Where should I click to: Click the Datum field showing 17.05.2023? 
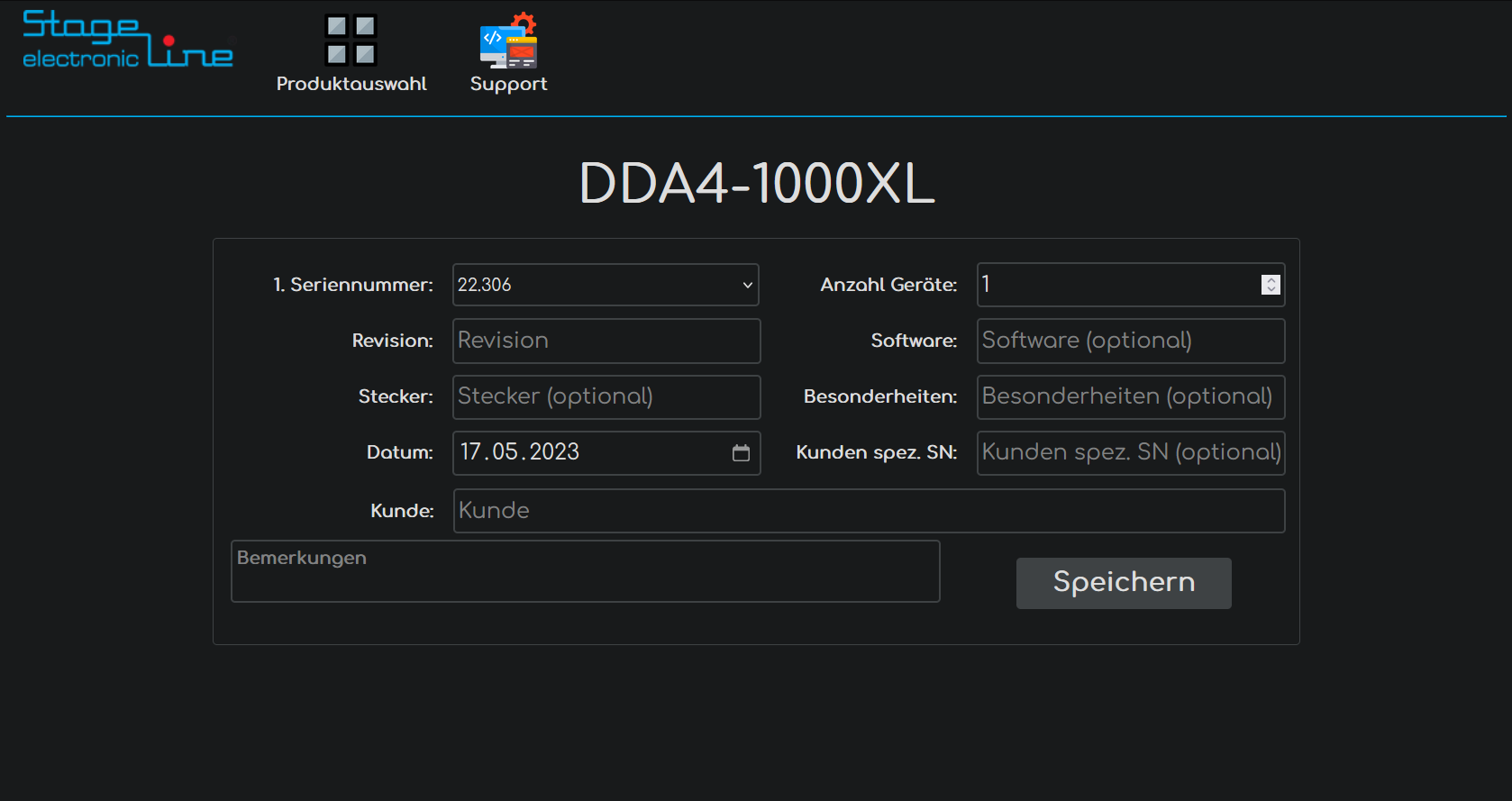point(606,453)
